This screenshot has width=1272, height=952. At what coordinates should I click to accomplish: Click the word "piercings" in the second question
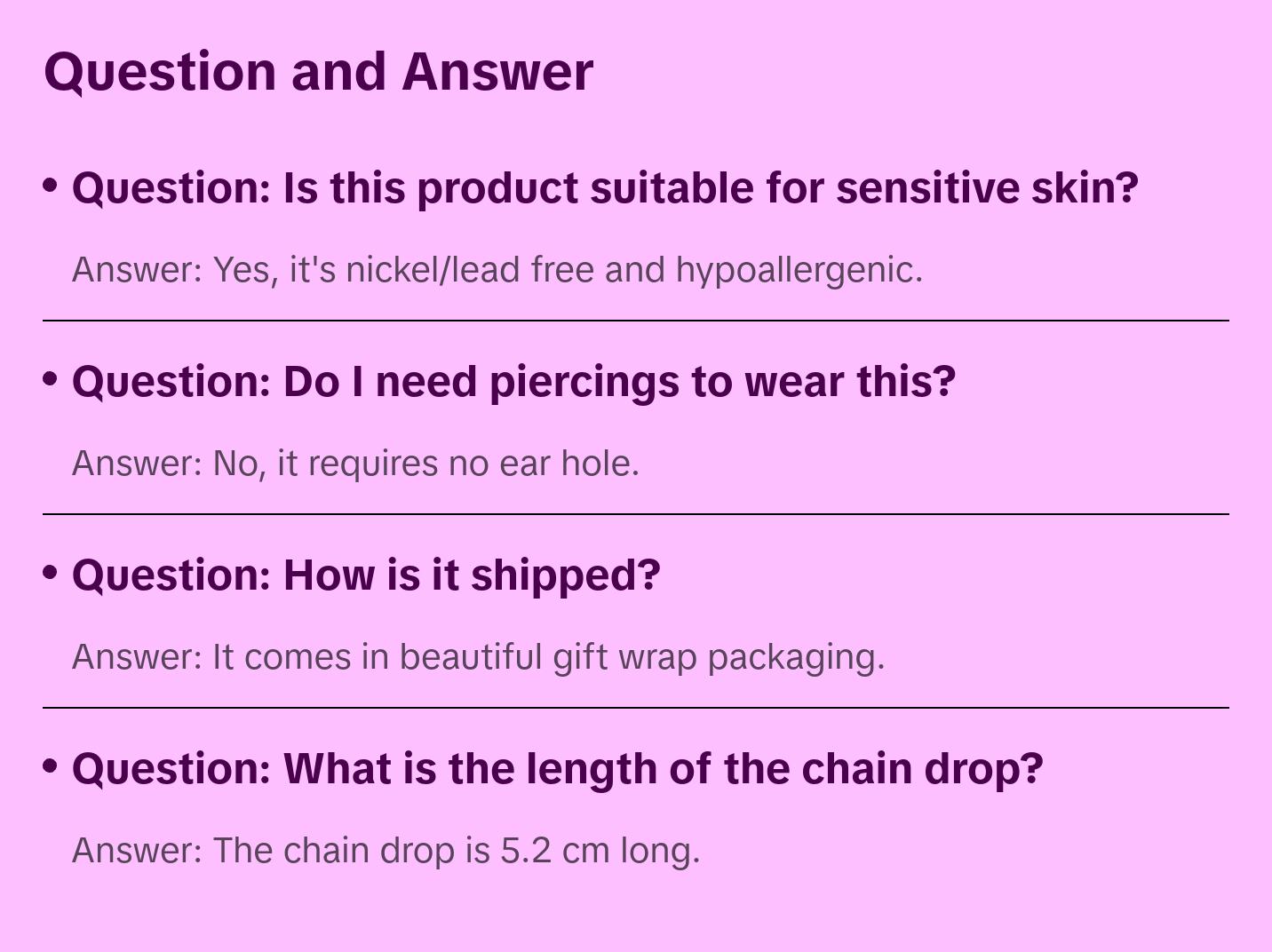tap(584, 382)
